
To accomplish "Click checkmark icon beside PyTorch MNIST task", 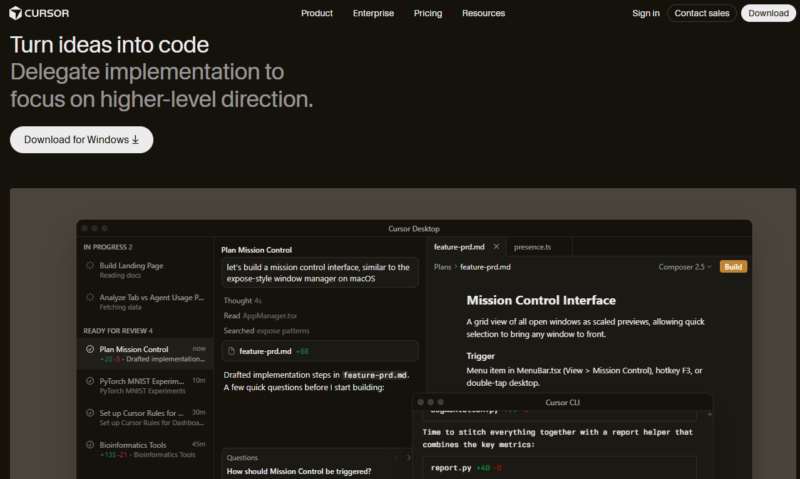I will pos(90,381).
